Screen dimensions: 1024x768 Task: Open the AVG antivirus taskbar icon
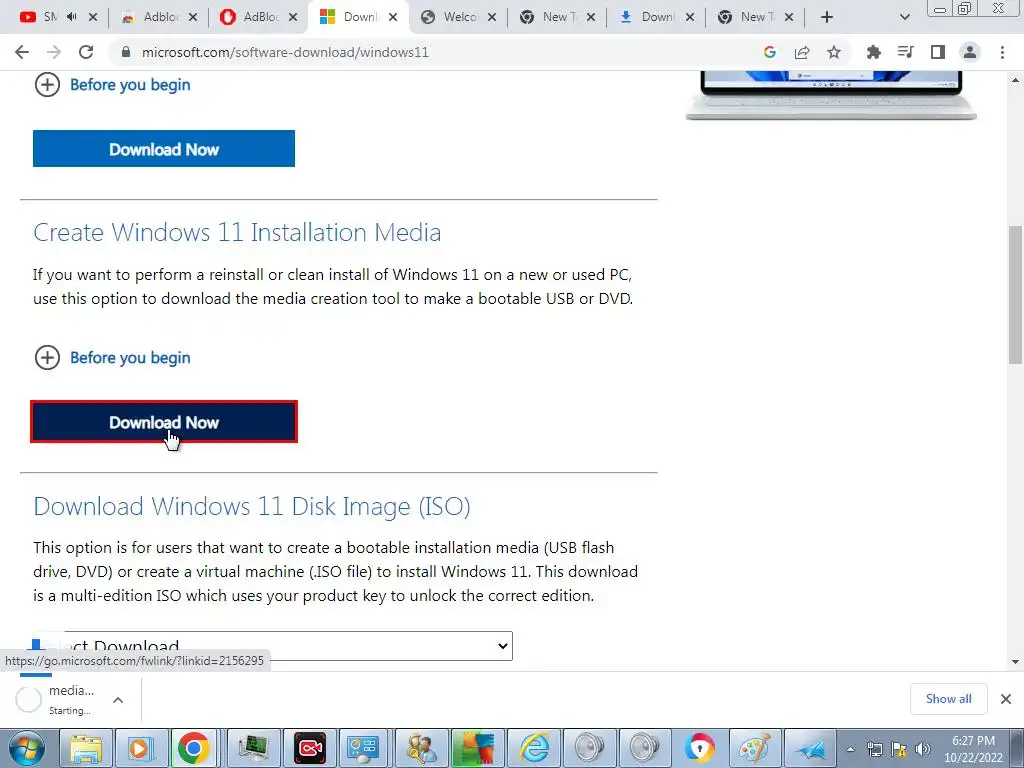point(477,748)
